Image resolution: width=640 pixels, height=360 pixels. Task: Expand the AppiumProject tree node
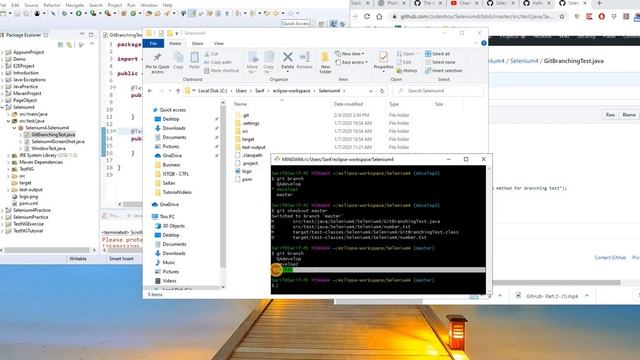3,52
